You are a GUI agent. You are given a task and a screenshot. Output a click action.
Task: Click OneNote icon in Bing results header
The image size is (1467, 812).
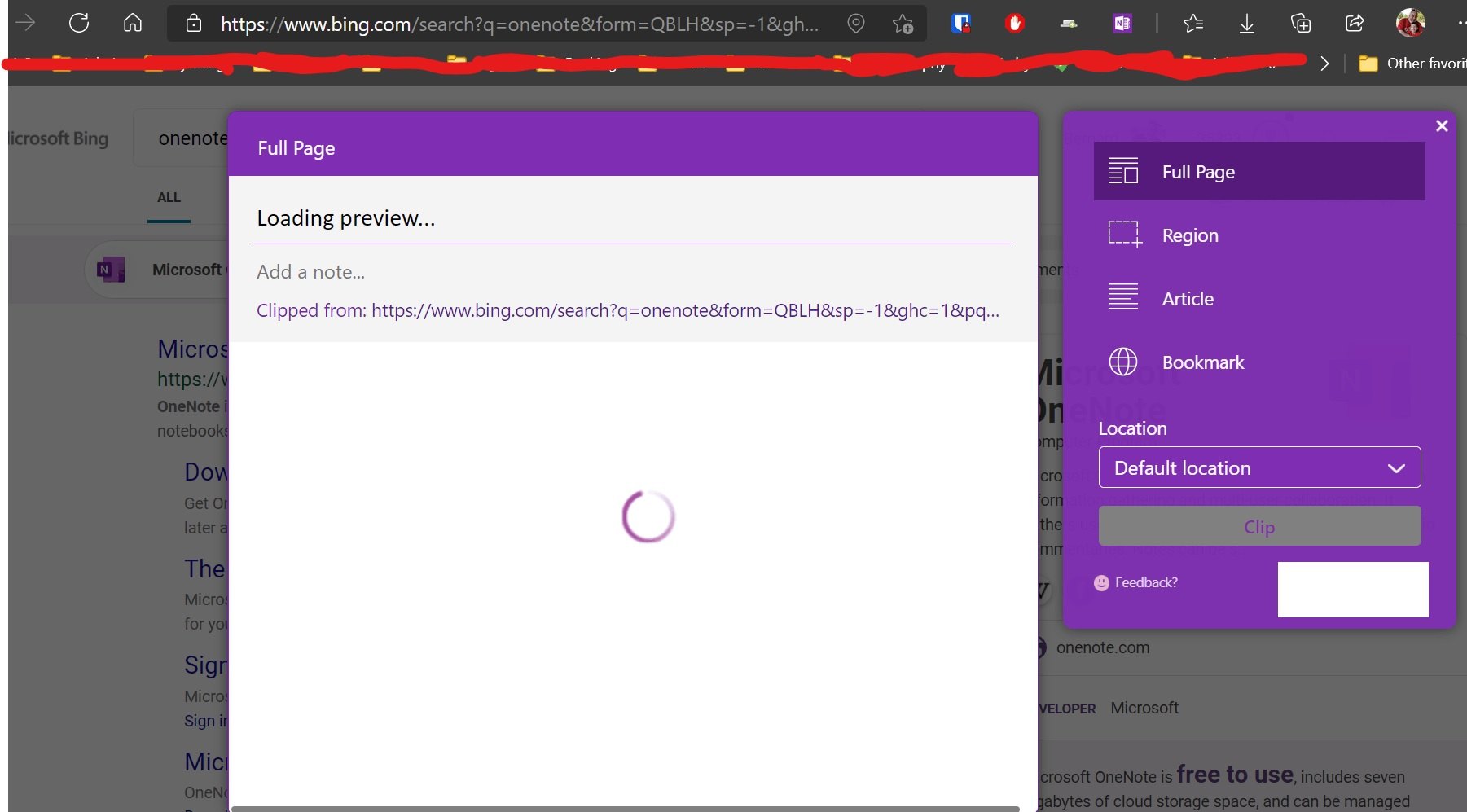point(111,270)
